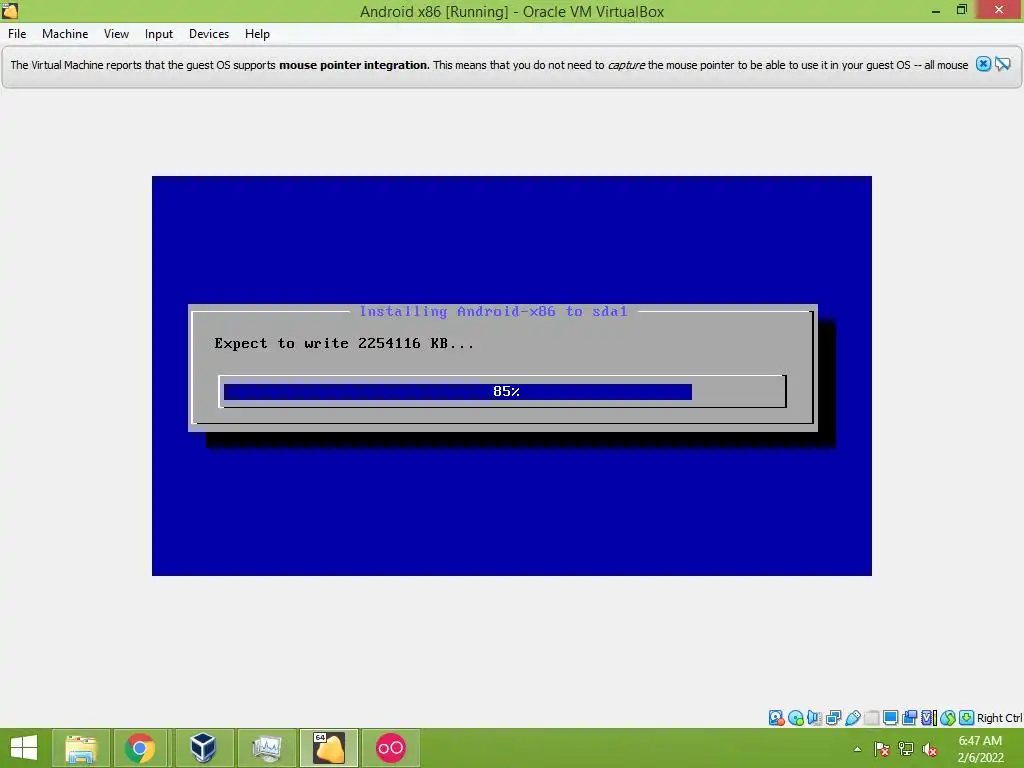Click the 85% installation progress bar
Screen dimensions: 1024x768
502,391
